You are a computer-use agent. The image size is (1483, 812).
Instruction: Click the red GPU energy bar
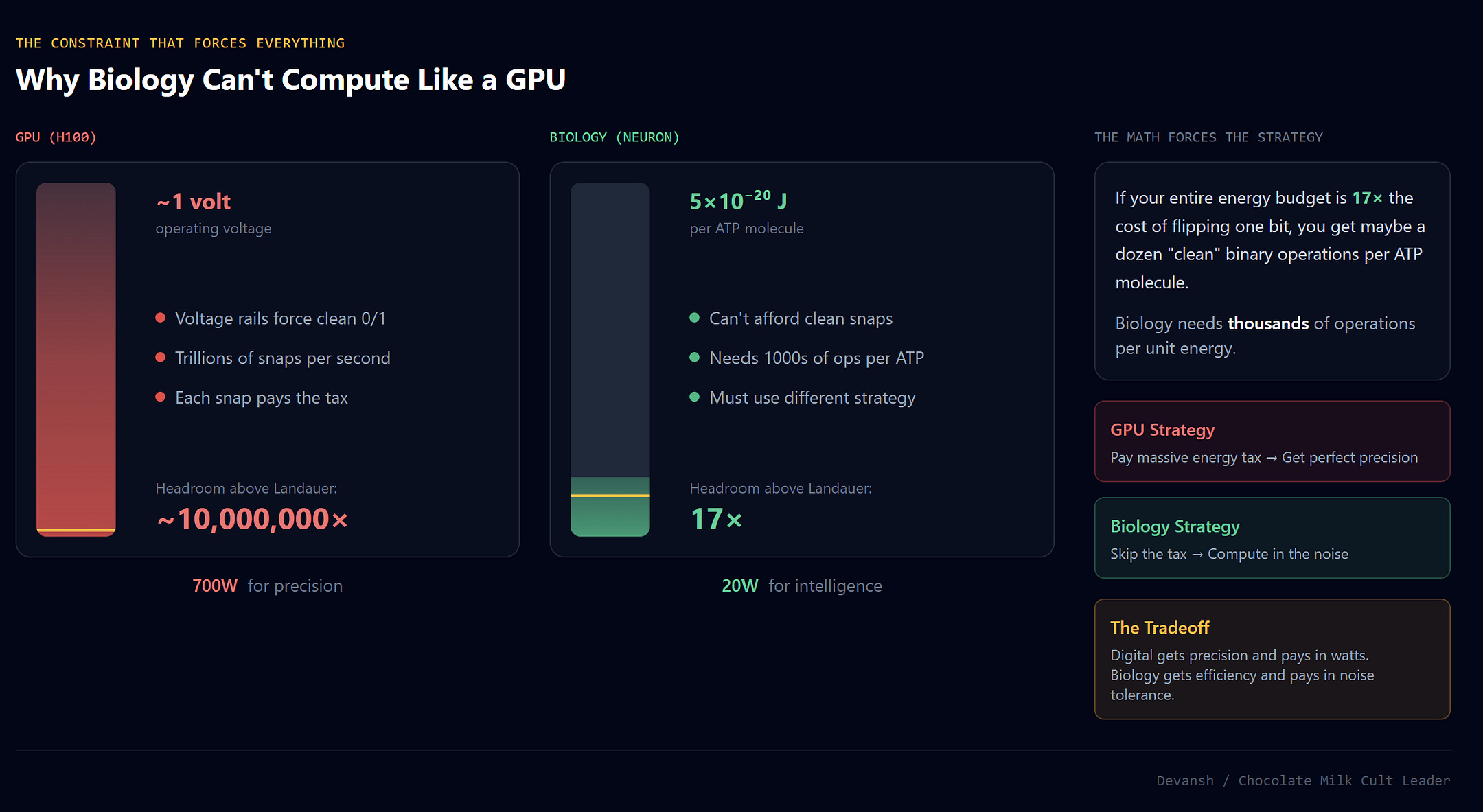coord(76,357)
